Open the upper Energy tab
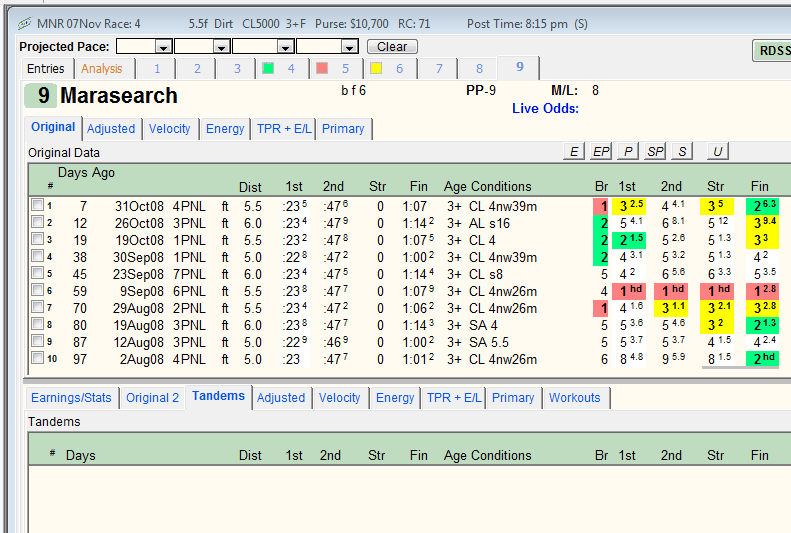The image size is (791, 533). coord(225,129)
